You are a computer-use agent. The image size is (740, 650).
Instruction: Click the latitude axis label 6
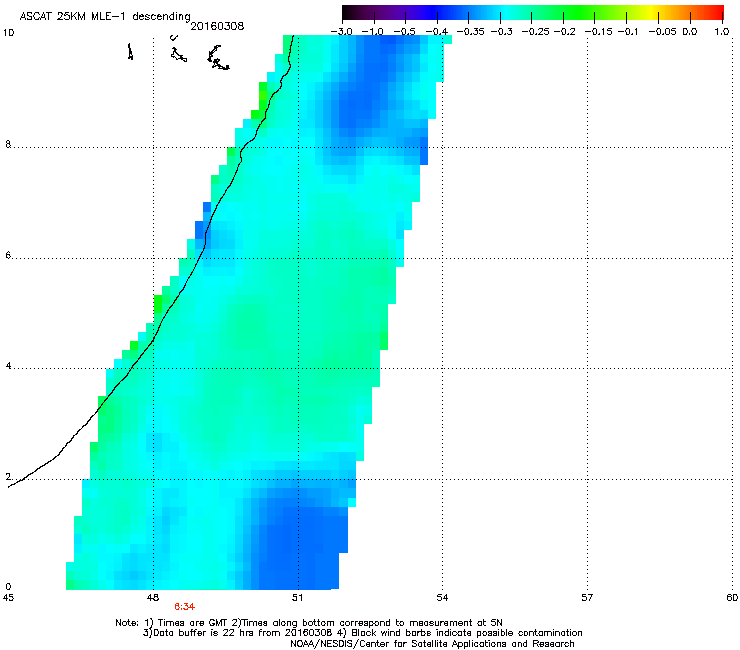click(8, 255)
